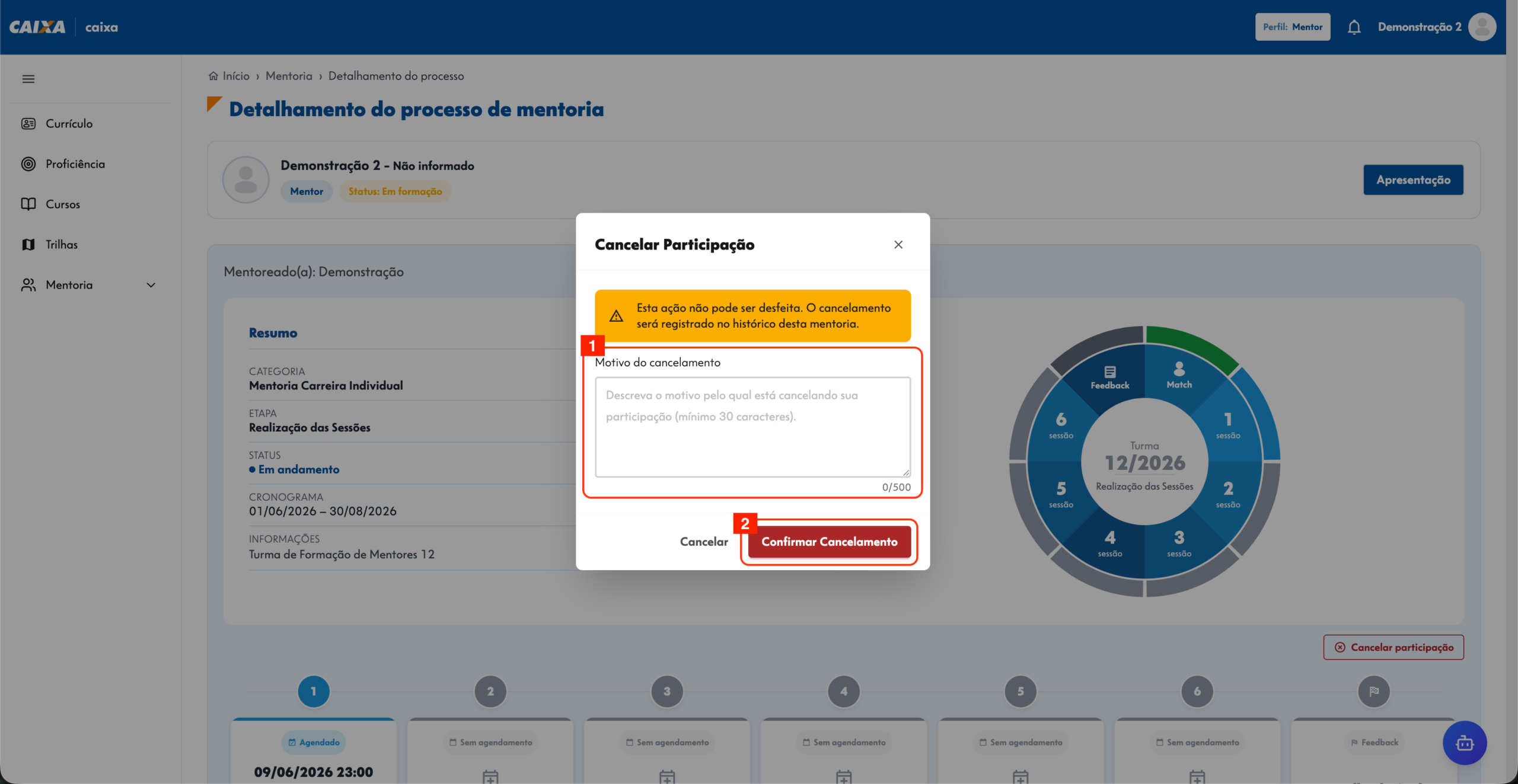Select session step 1 timeline marker
The image size is (1518, 784).
coord(314,691)
